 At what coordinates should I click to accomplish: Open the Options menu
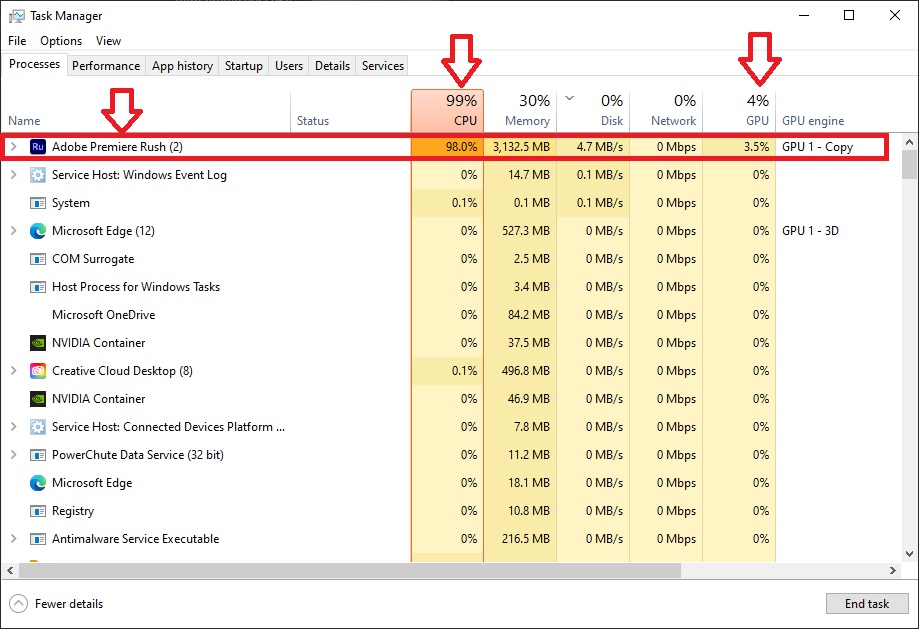(x=61, y=40)
